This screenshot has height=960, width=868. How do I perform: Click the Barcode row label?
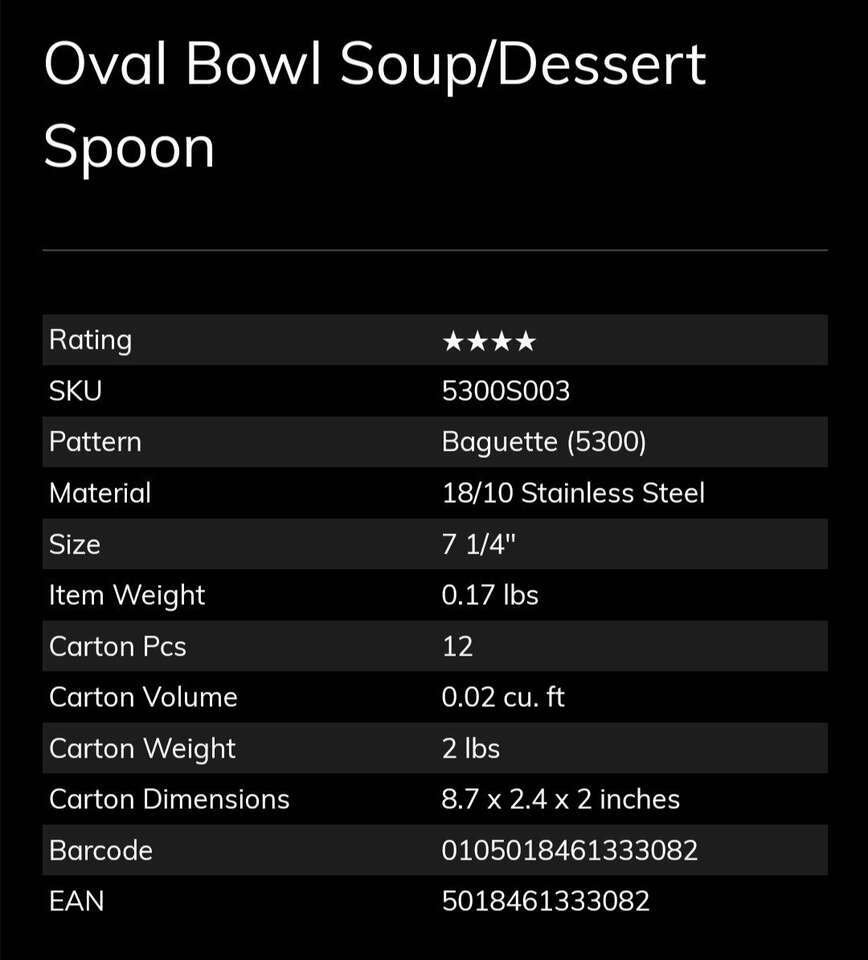(101, 850)
